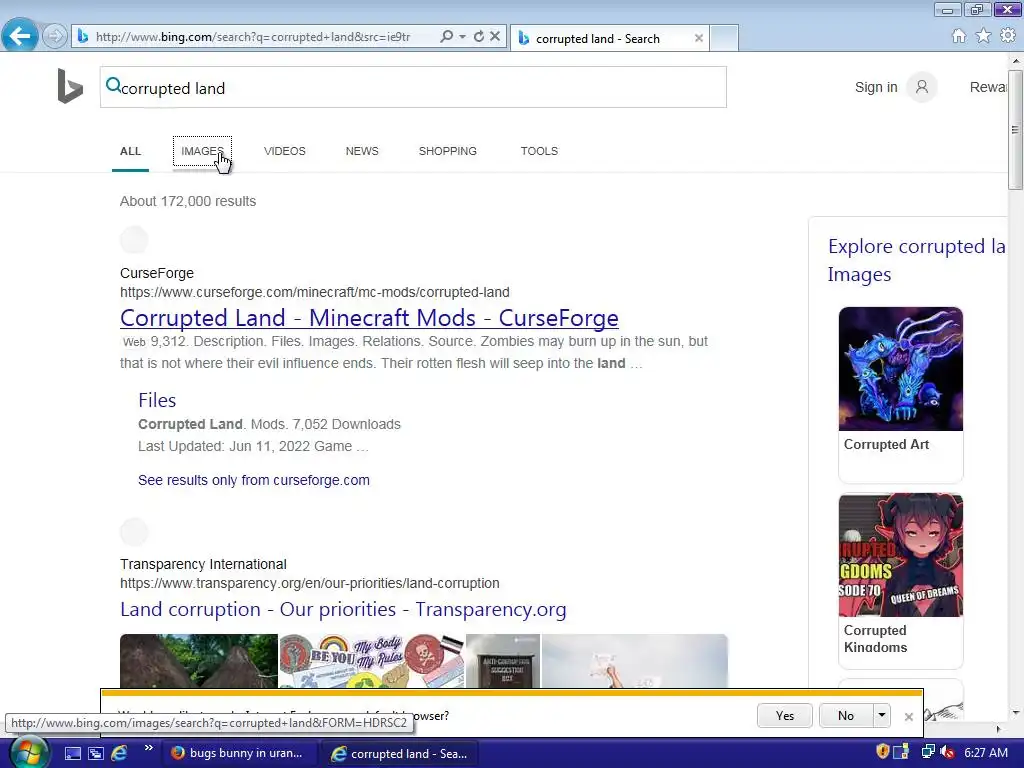Switch to the 'bugs bunny in uran...' taskbar window
Screen dimensions: 1024x768
tap(238, 753)
